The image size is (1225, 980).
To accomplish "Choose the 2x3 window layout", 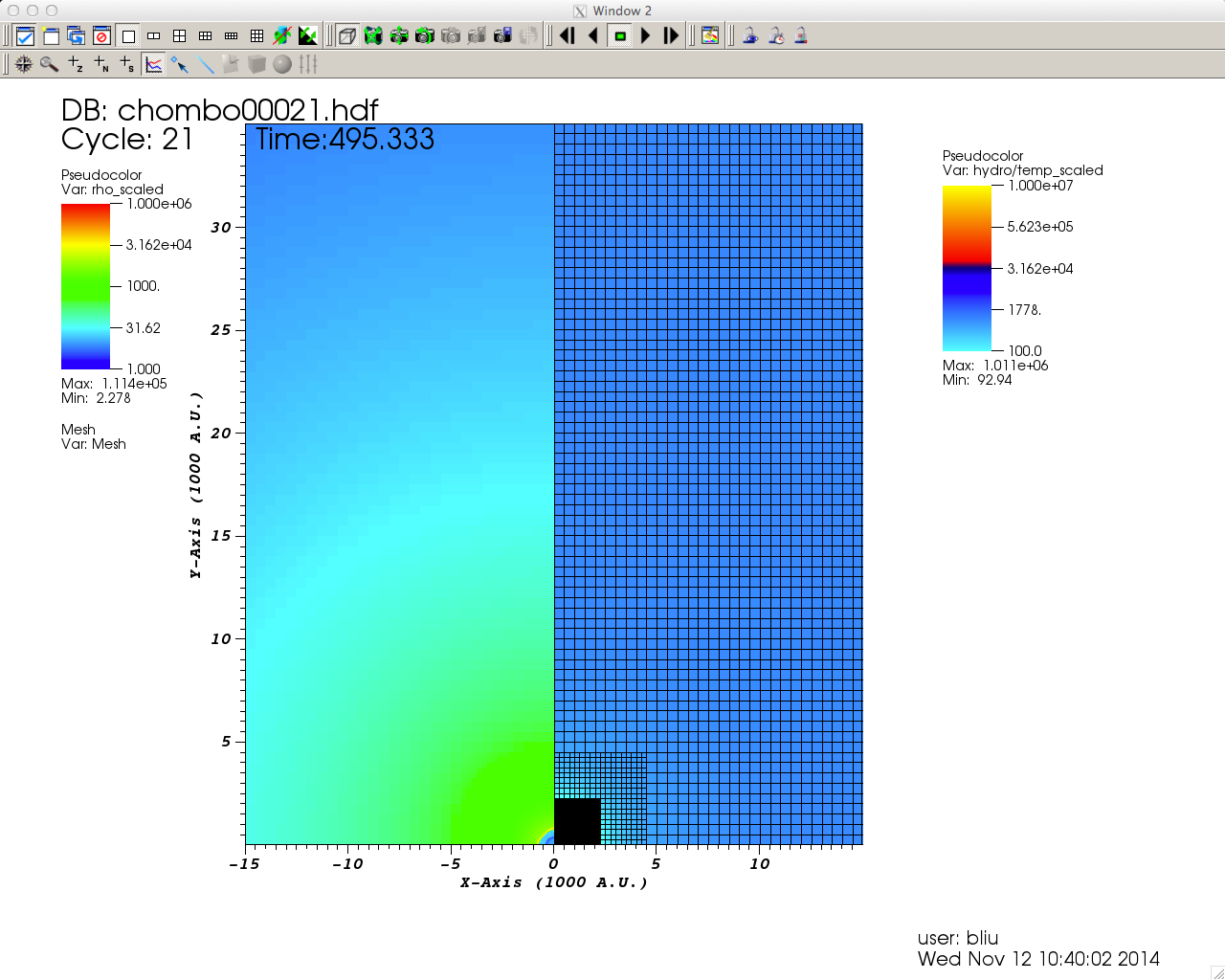I will click(205, 36).
